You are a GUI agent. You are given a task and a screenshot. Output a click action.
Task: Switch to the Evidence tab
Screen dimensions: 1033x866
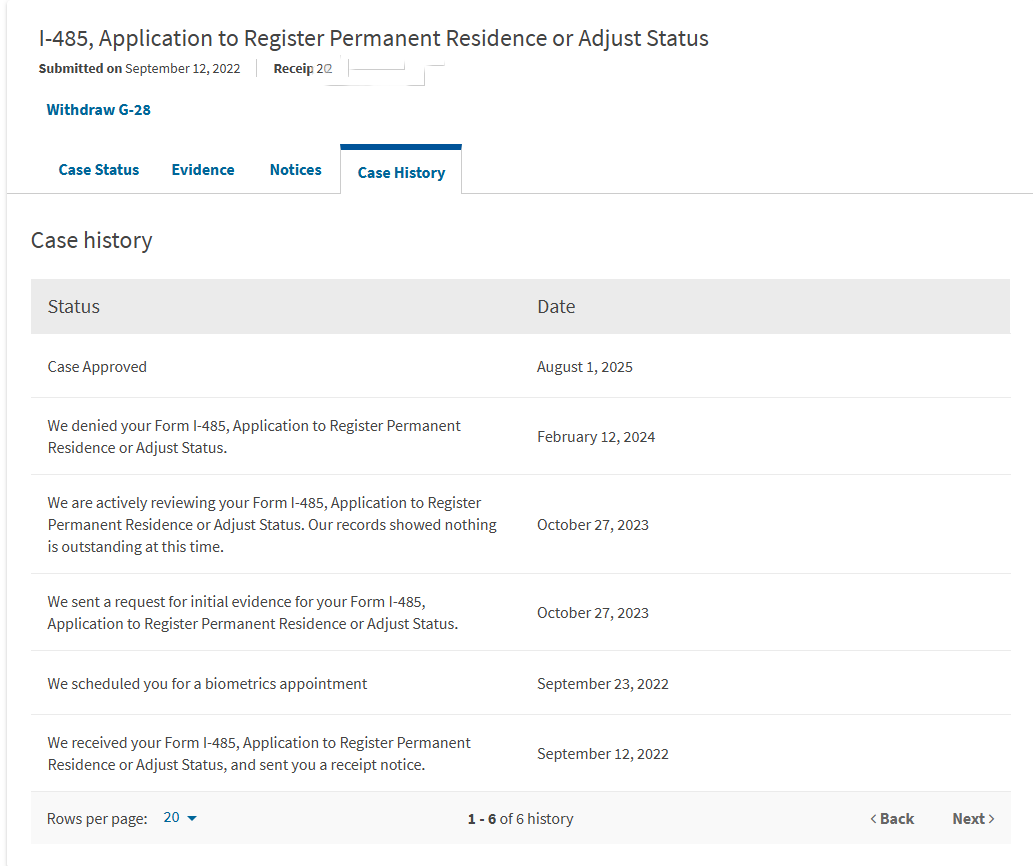tap(203, 170)
